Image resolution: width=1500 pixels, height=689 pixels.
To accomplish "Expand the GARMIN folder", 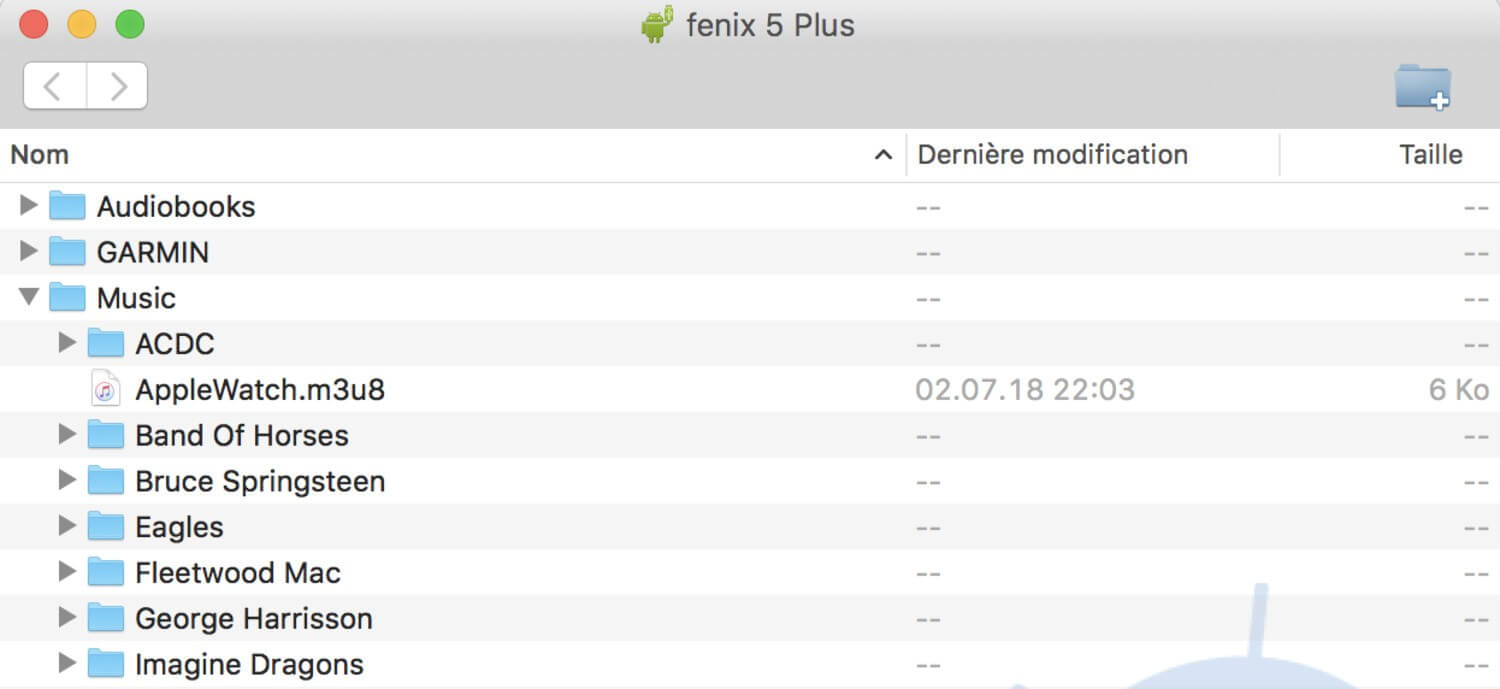I will 29,251.
